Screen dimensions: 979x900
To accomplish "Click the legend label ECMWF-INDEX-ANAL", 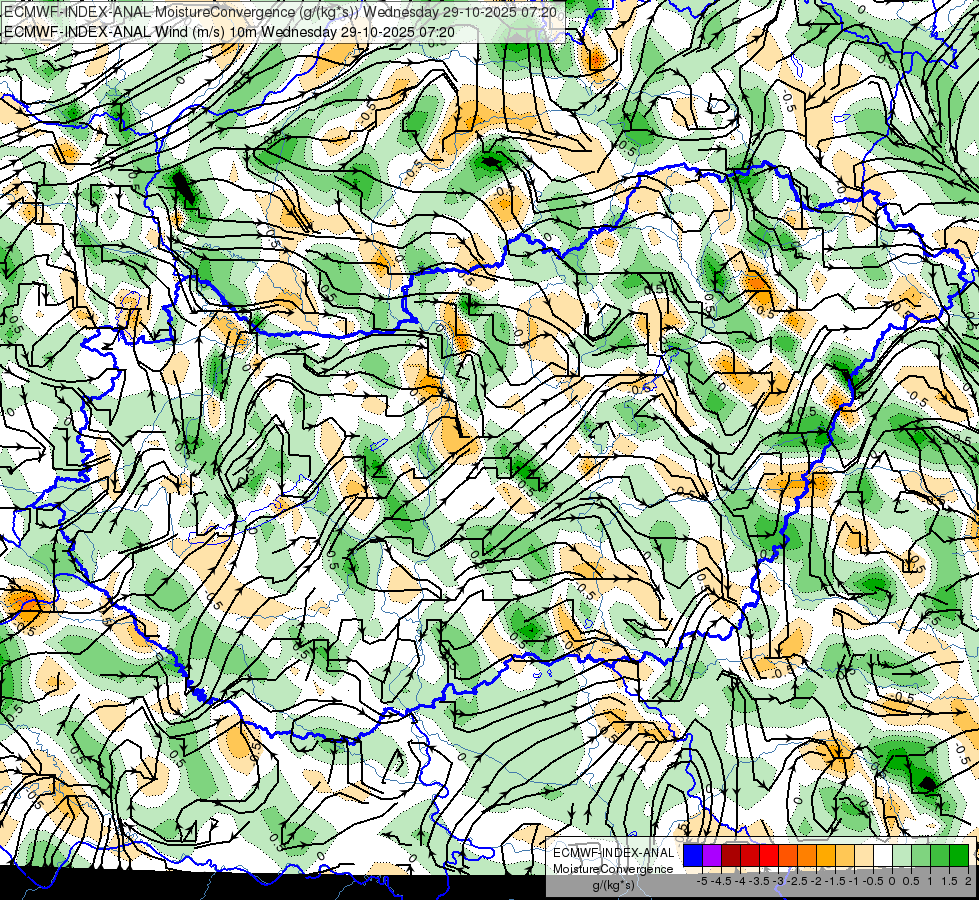I will tap(614, 853).
